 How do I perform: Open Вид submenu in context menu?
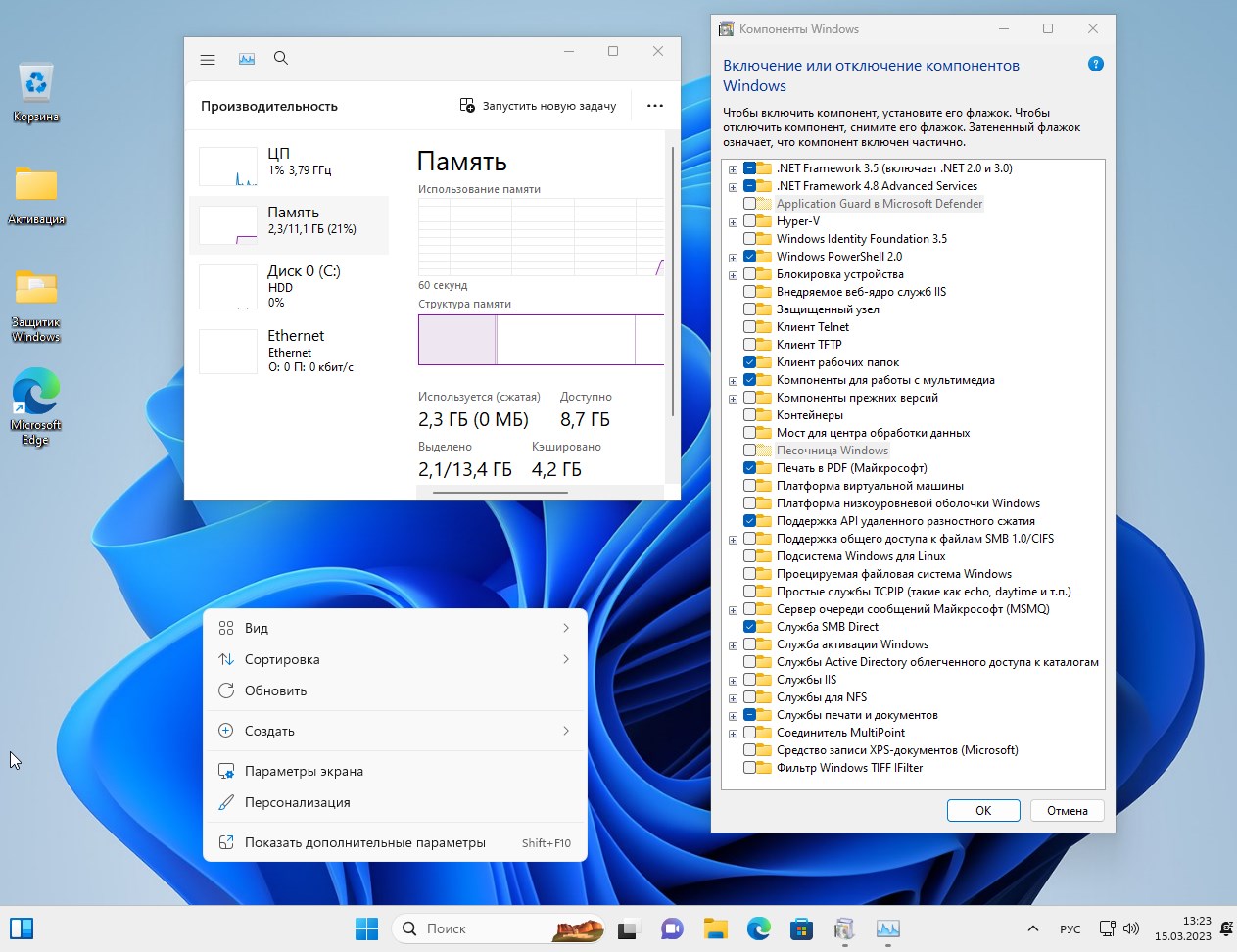click(x=395, y=628)
